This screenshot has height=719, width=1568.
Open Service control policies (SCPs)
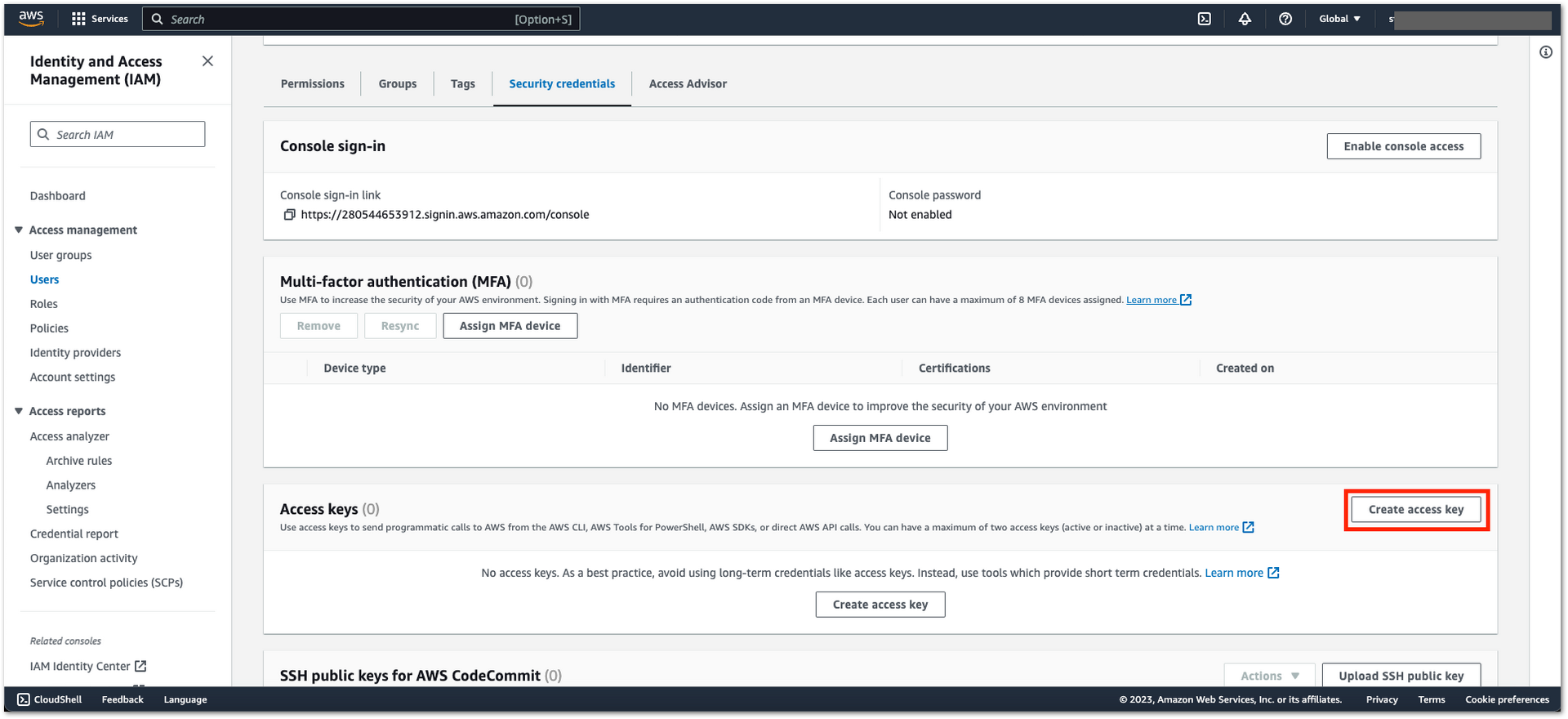click(106, 583)
